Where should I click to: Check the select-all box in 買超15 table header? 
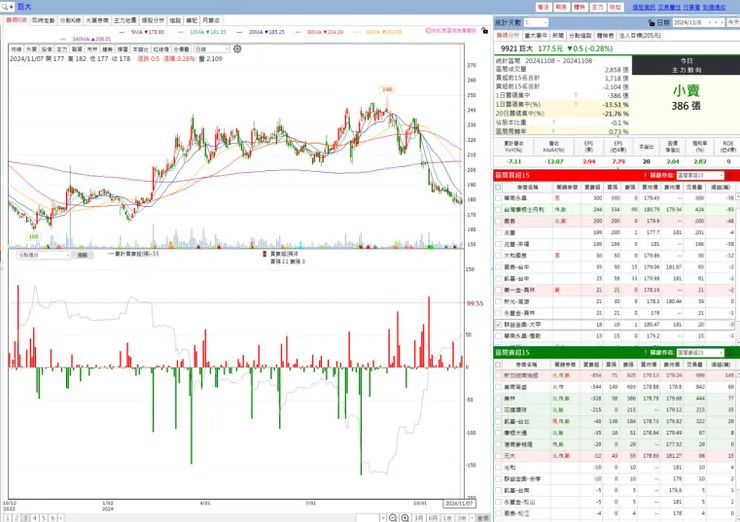click(x=498, y=187)
